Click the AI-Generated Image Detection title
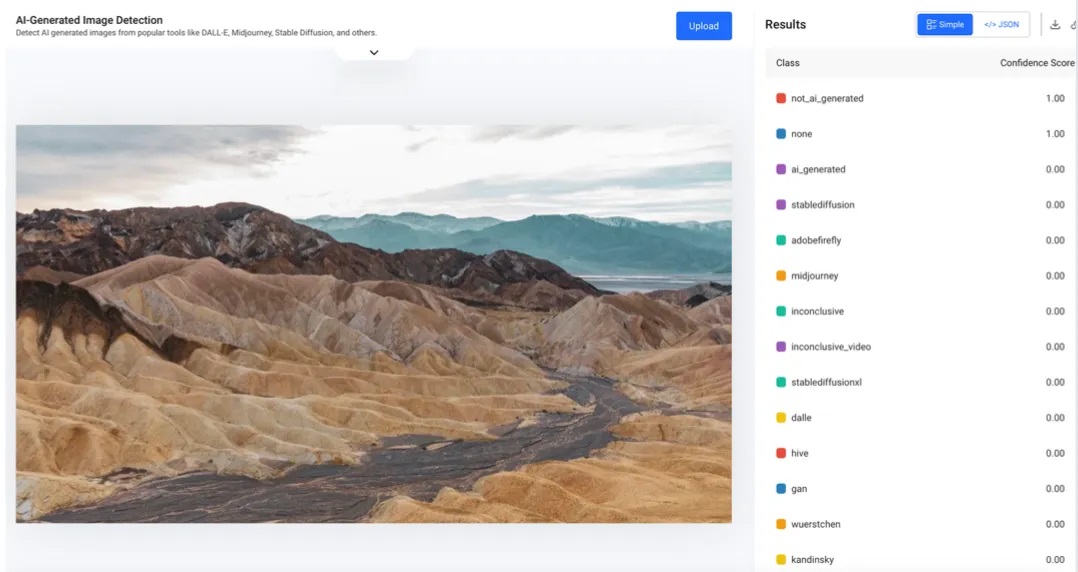1078x572 pixels. 89,20
